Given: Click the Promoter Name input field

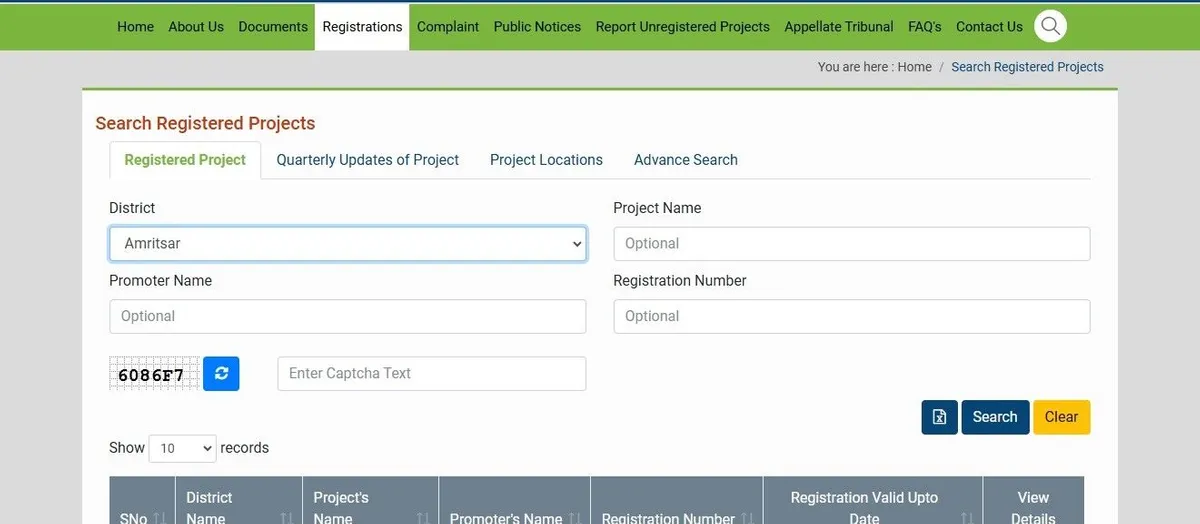Looking at the screenshot, I should (347, 317).
